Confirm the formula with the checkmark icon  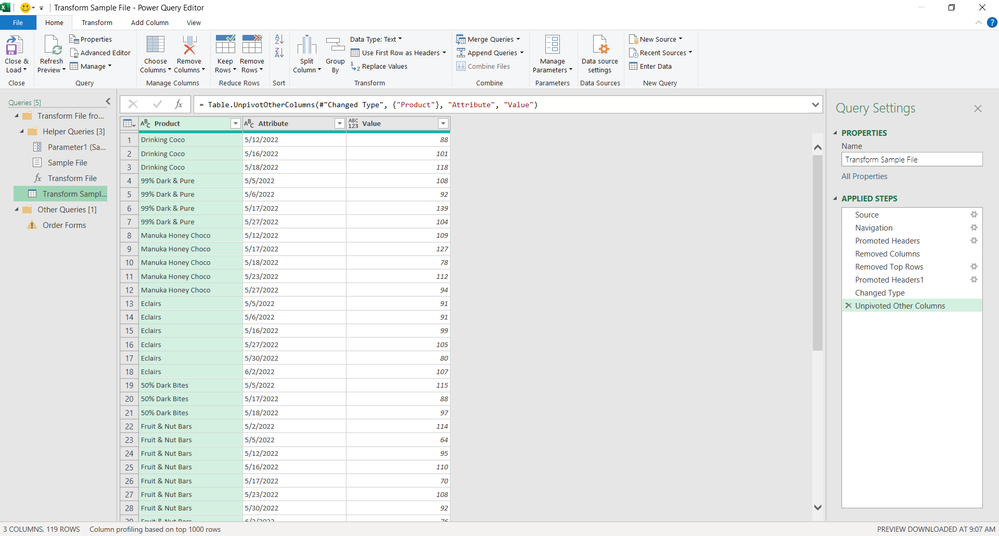[157, 105]
